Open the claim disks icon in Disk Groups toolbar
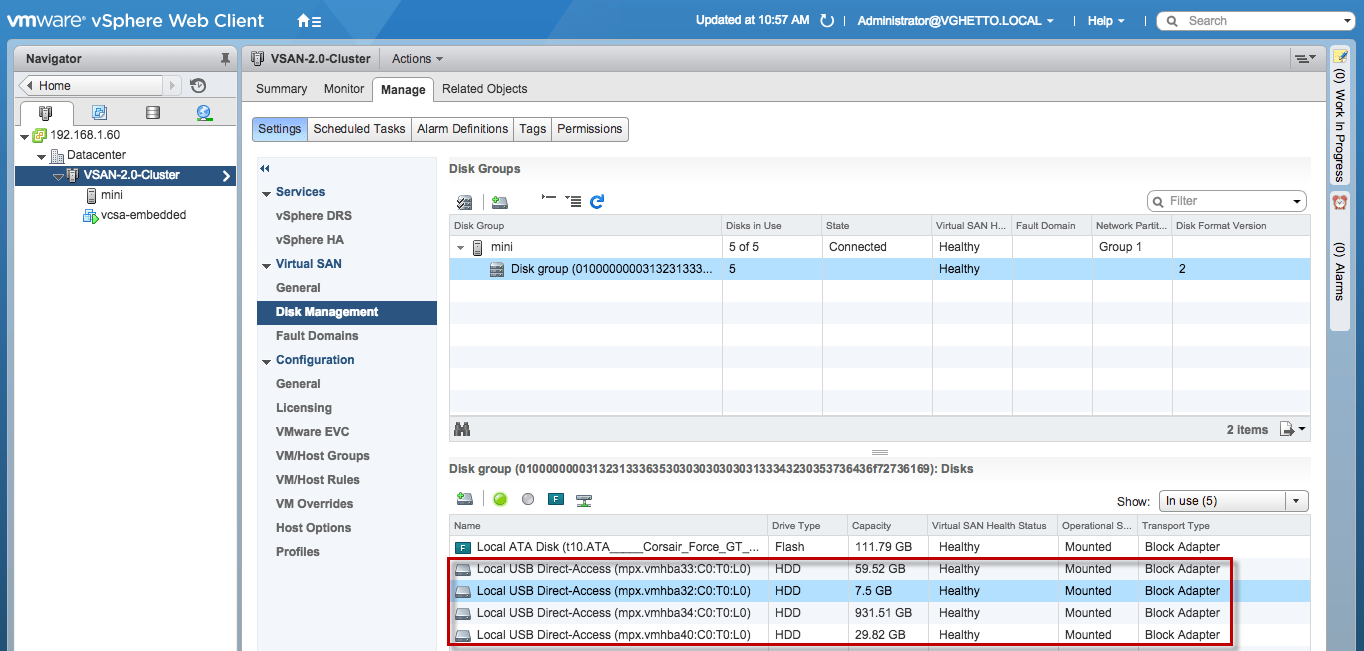Viewport: 1364px width, 651px height. pos(463,200)
